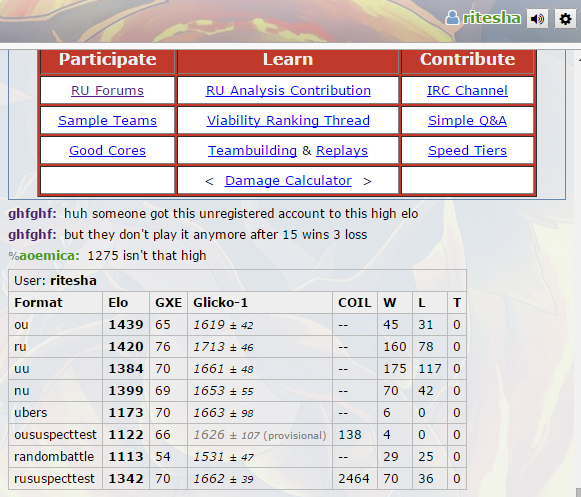Screen dimensions: 581x497
Task: Click the uu Elo value 1384
Action: [126, 368]
